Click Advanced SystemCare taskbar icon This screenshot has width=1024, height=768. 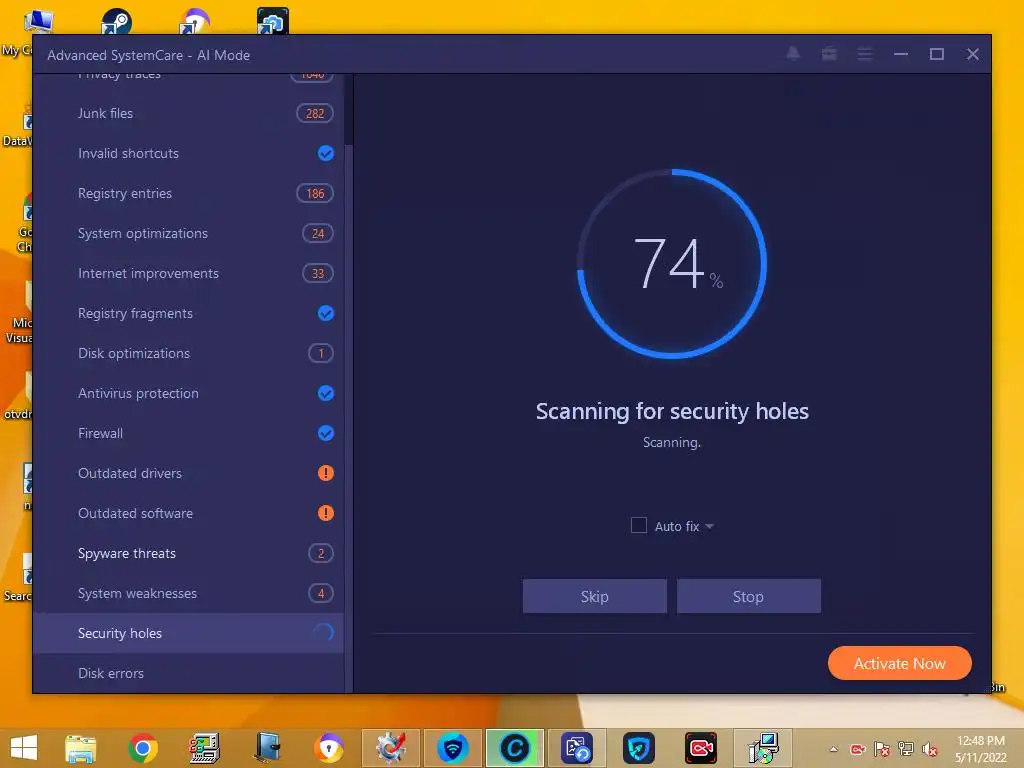[x=514, y=748]
